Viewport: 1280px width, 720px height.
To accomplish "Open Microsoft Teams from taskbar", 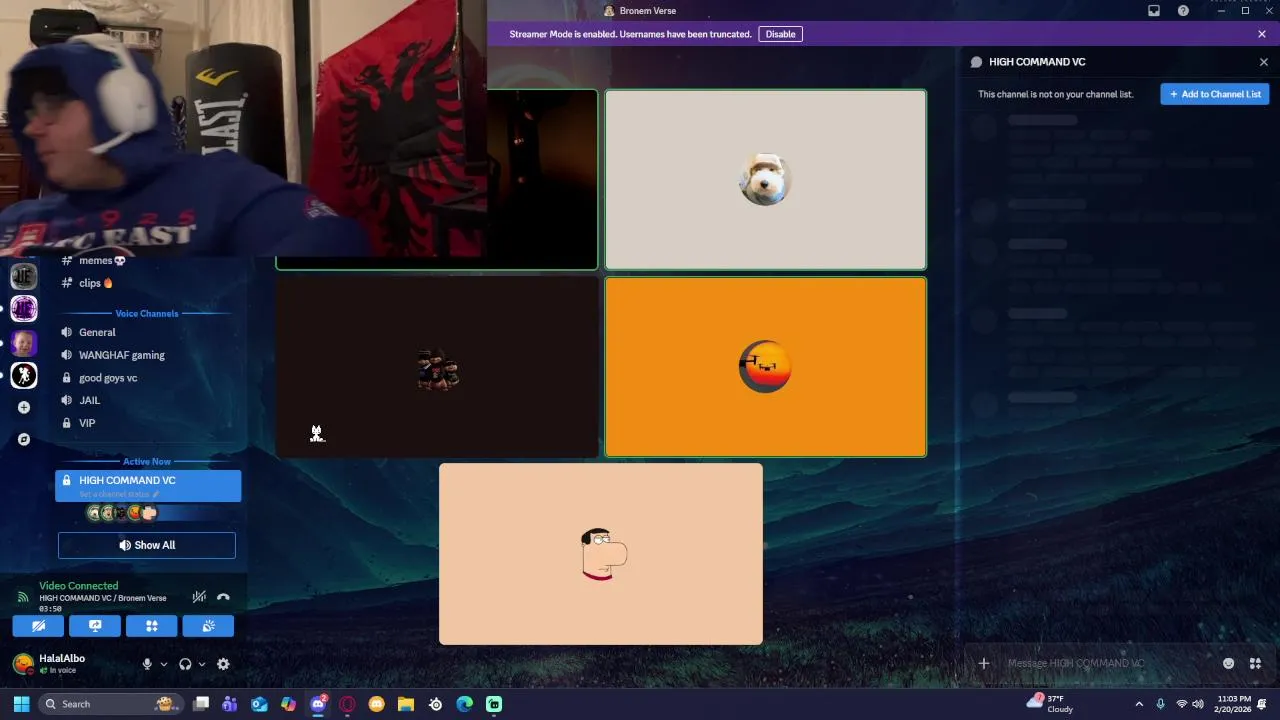I will 230,704.
